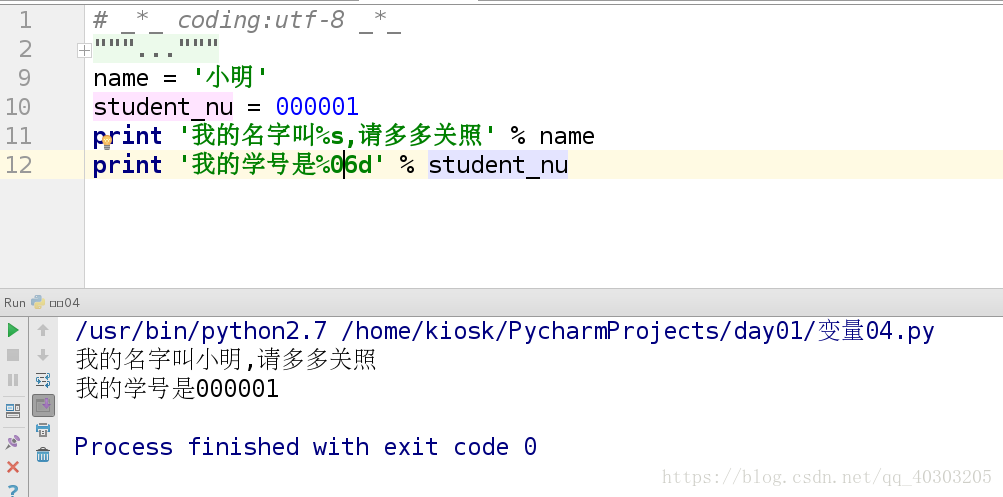Click the Print console output icon
This screenshot has height=497, width=1003.
43,430
